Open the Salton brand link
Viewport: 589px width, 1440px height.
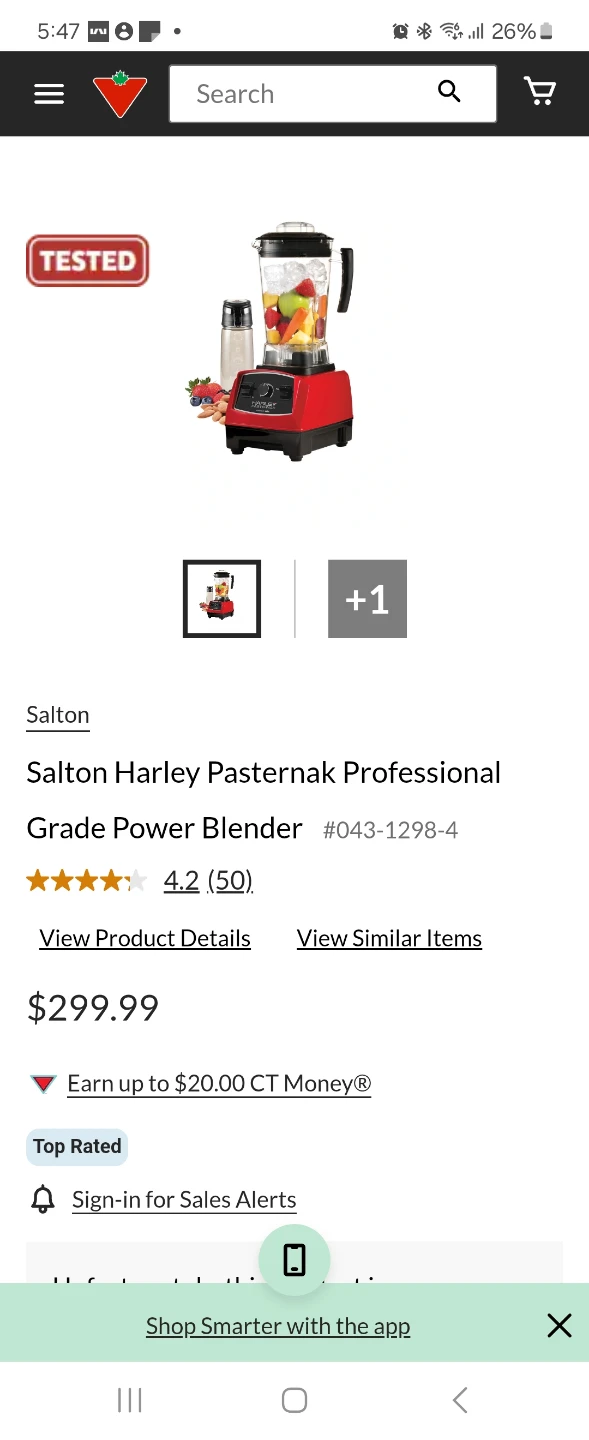click(58, 715)
